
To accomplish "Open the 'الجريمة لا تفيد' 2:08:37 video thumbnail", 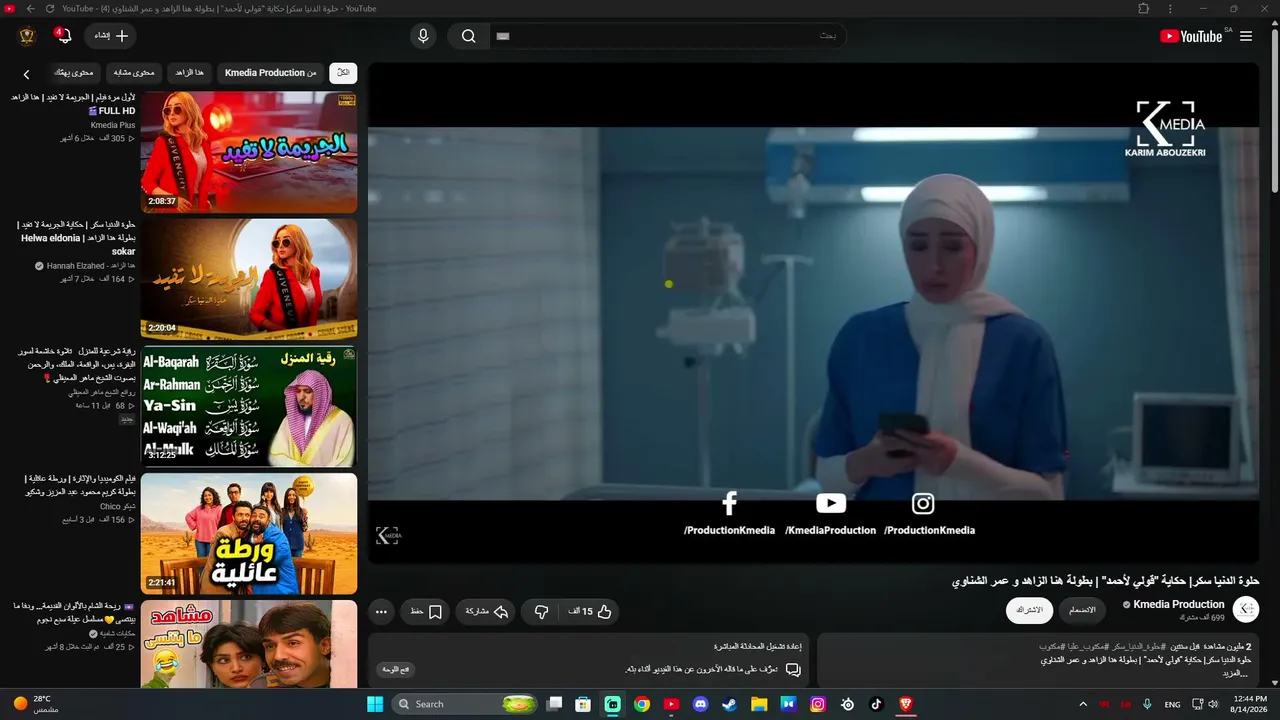I will (x=249, y=152).
